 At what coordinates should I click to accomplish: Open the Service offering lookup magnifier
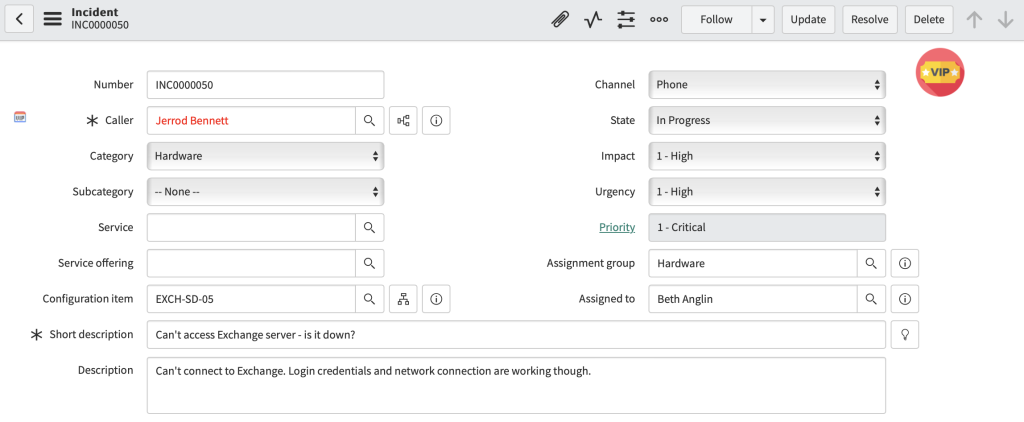[x=370, y=263]
